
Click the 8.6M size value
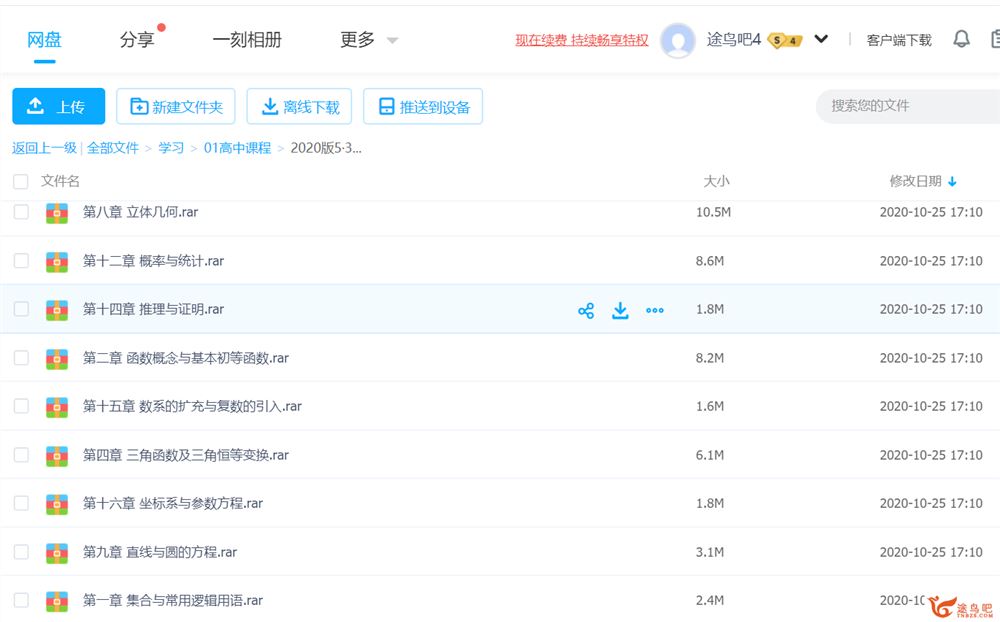(x=710, y=260)
